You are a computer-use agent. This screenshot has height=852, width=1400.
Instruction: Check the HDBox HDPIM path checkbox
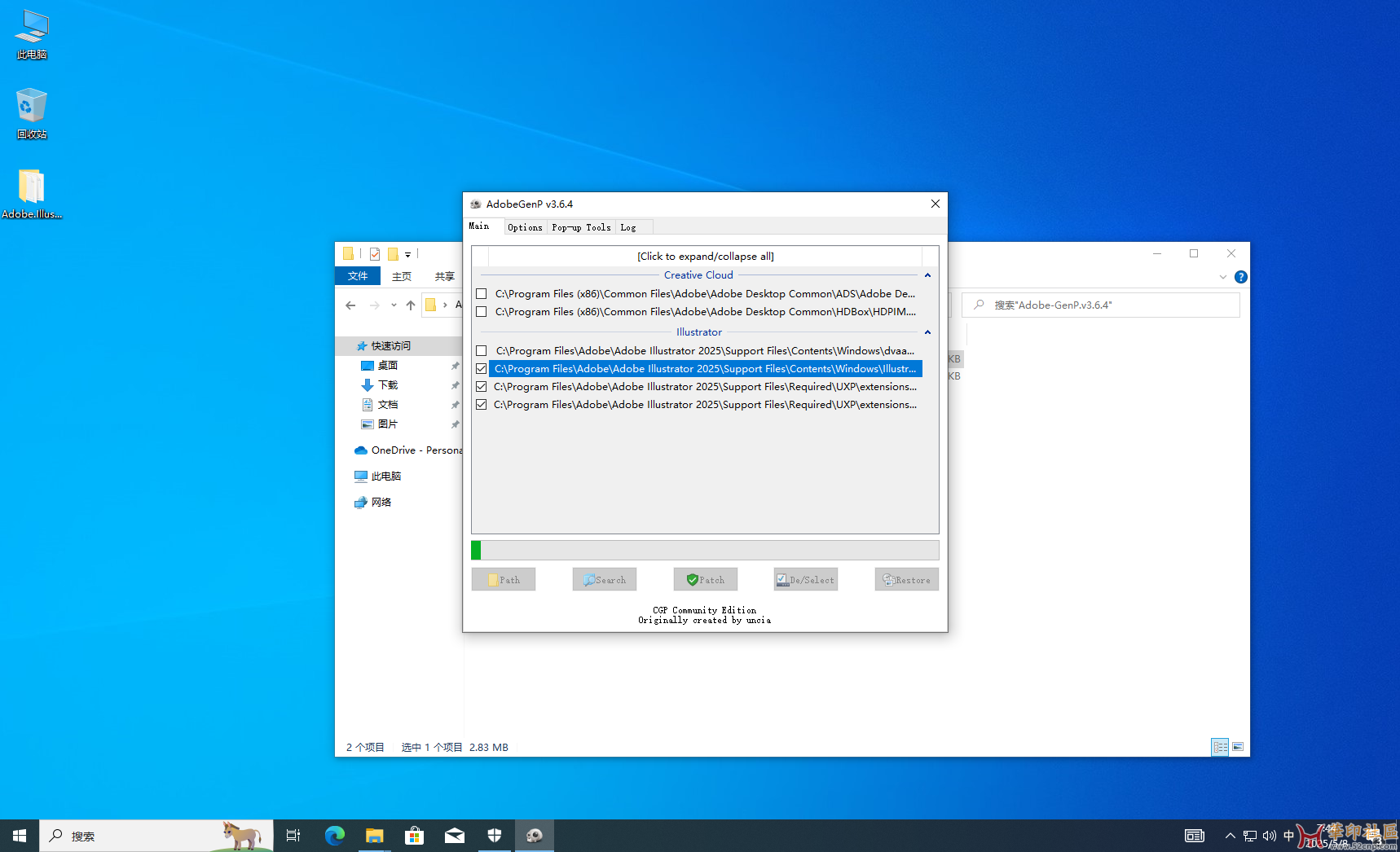point(482,312)
